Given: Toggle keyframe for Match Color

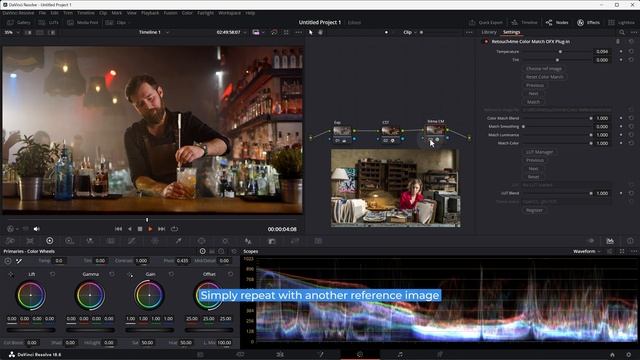Looking at the screenshot, I should point(621,143).
